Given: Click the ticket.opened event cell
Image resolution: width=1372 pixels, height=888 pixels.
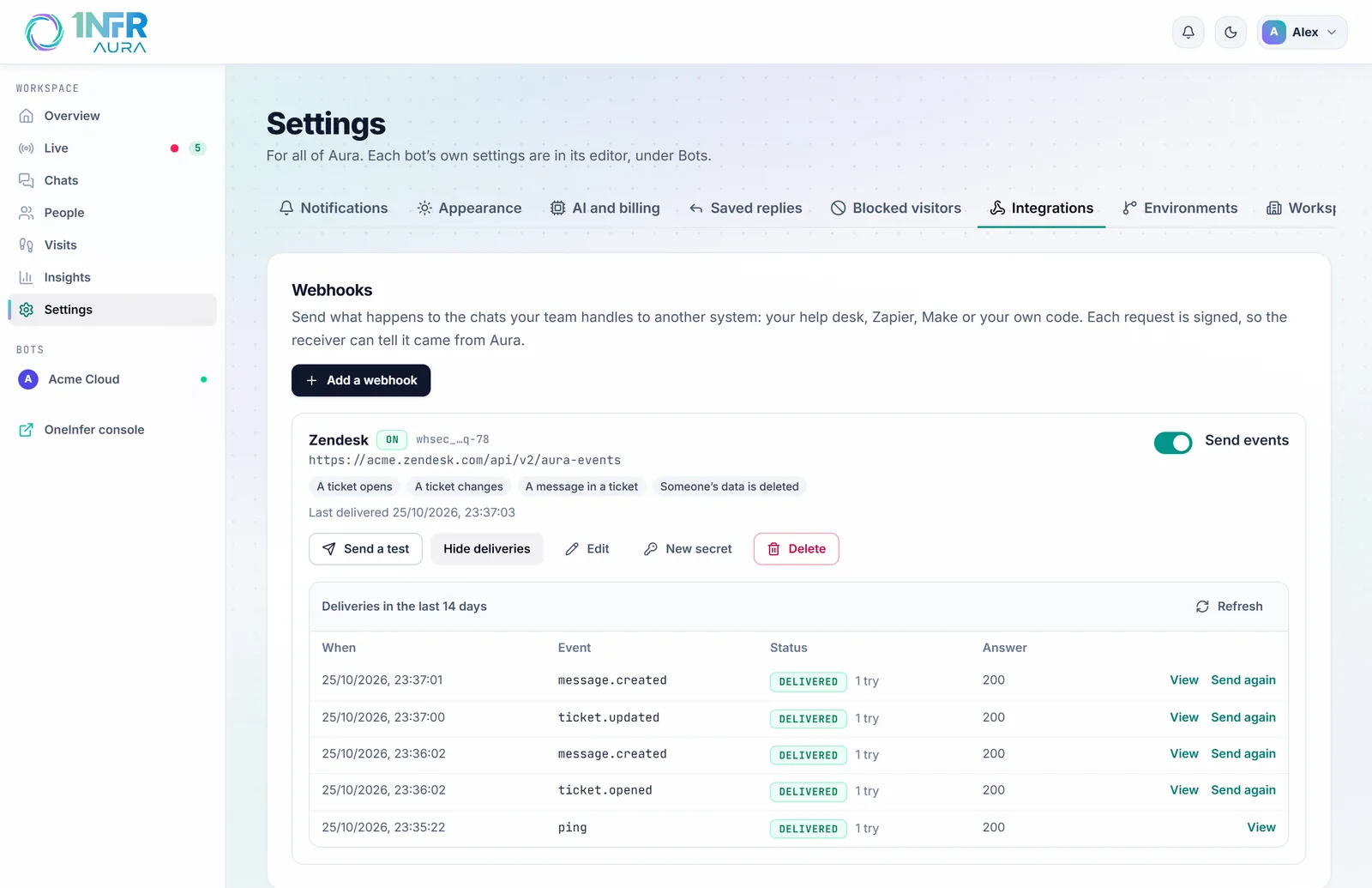Looking at the screenshot, I should 605,790.
